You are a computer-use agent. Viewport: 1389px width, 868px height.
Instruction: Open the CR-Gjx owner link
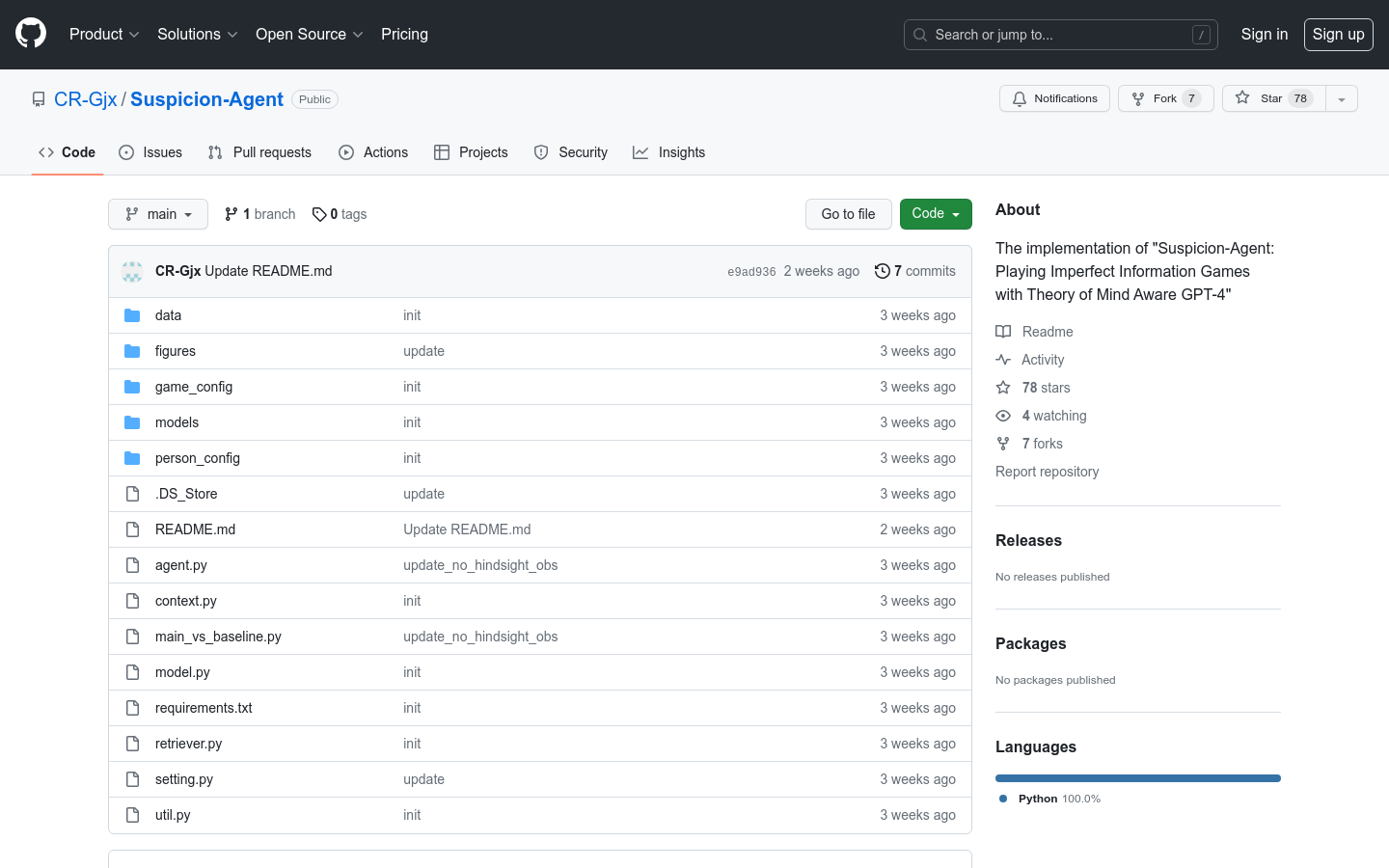pyautogui.click(x=85, y=99)
